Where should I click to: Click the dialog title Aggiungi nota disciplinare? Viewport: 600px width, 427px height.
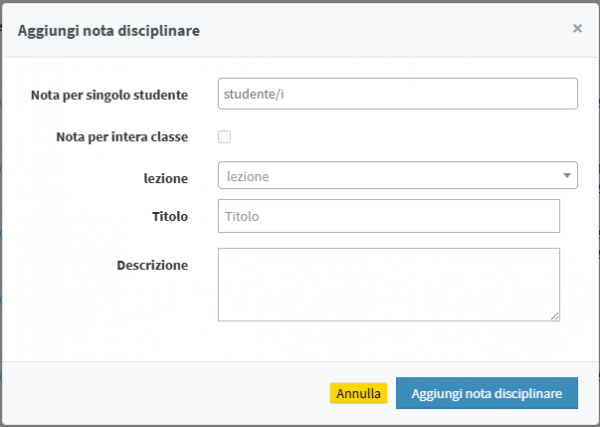pyautogui.click(x=109, y=31)
